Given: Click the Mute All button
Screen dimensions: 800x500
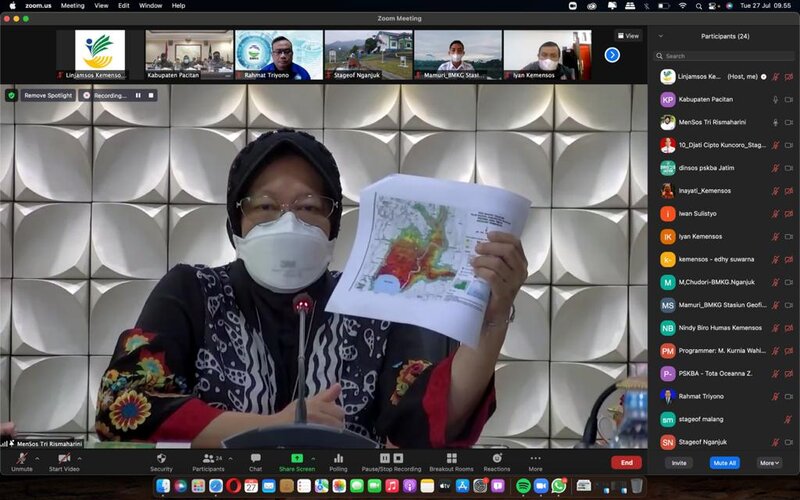Looking at the screenshot, I should coord(725,463).
